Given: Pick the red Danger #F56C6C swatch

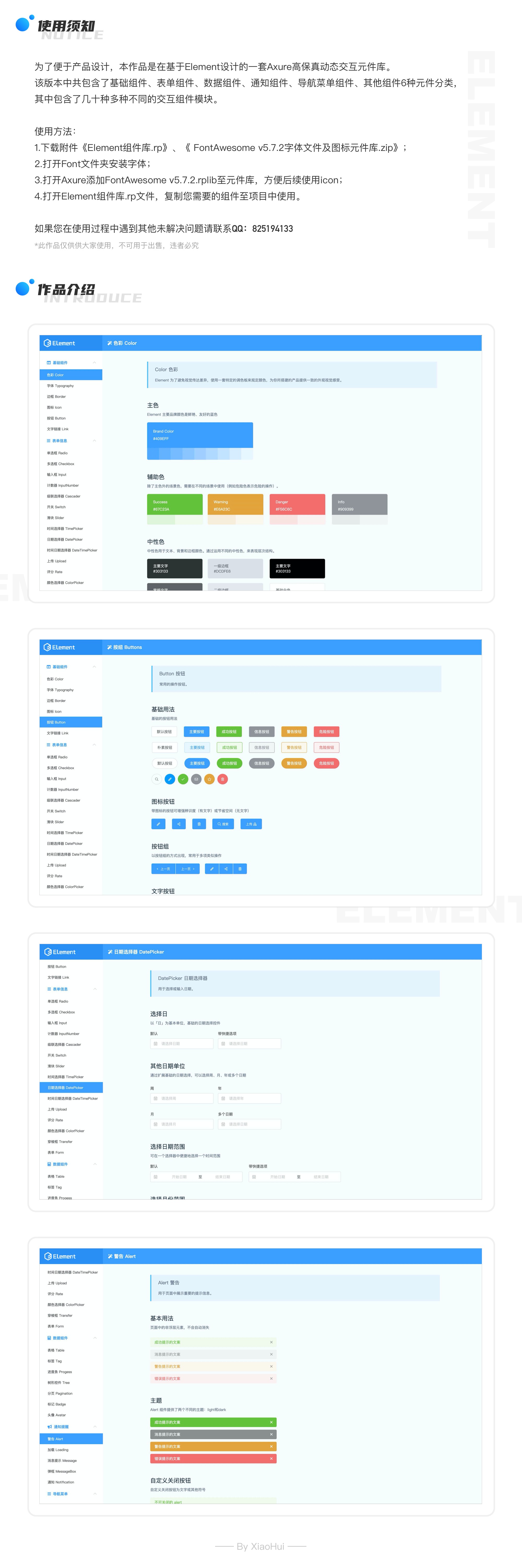Looking at the screenshot, I should [x=298, y=505].
